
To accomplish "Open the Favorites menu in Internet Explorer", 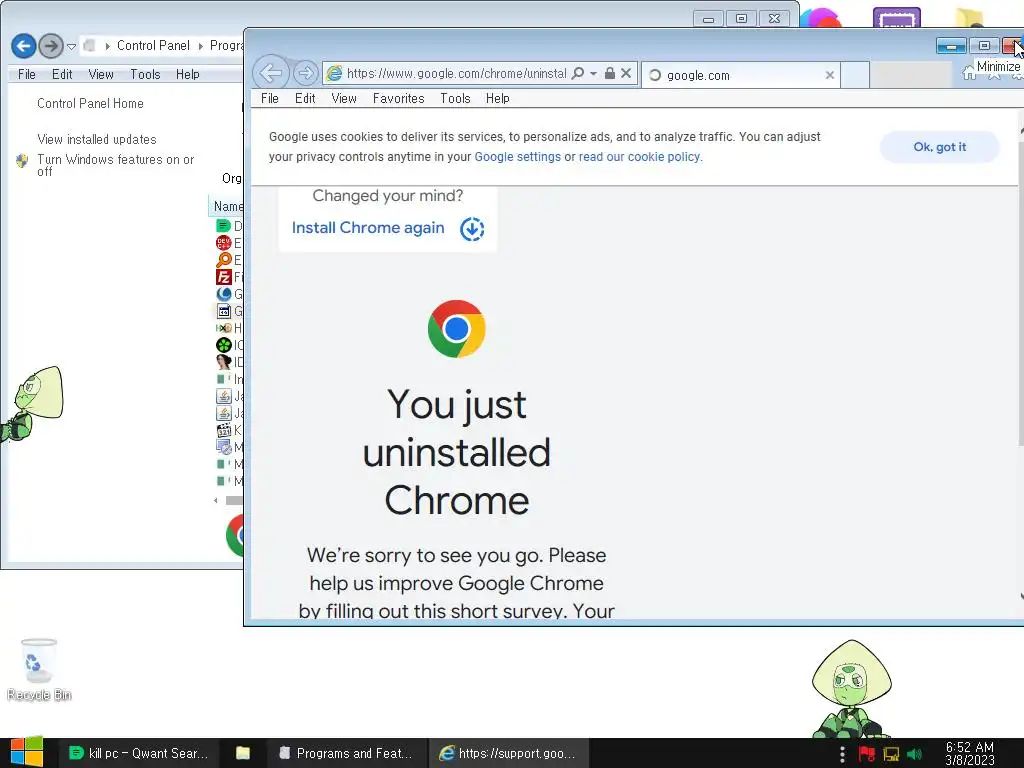I will (x=398, y=98).
